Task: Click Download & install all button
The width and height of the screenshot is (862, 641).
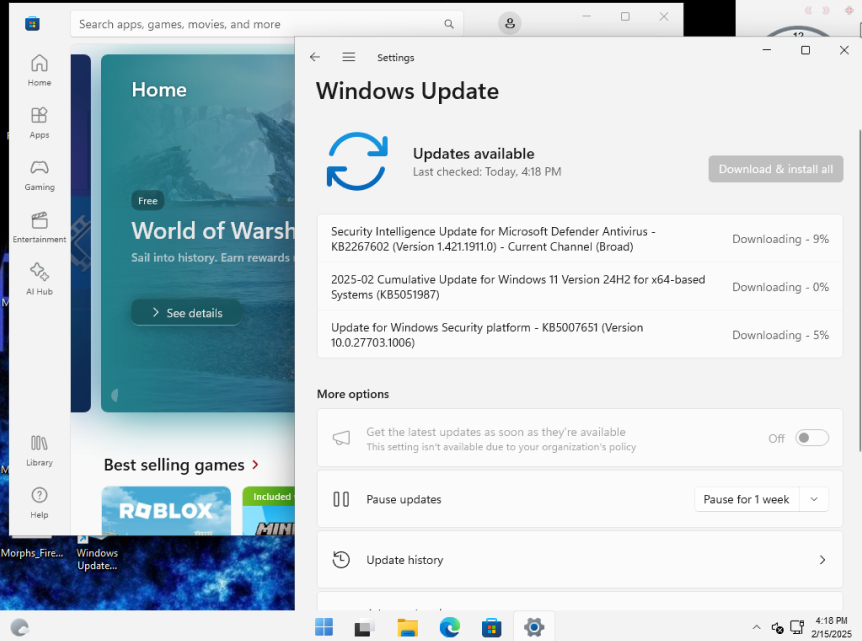Action: pos(775,169)
